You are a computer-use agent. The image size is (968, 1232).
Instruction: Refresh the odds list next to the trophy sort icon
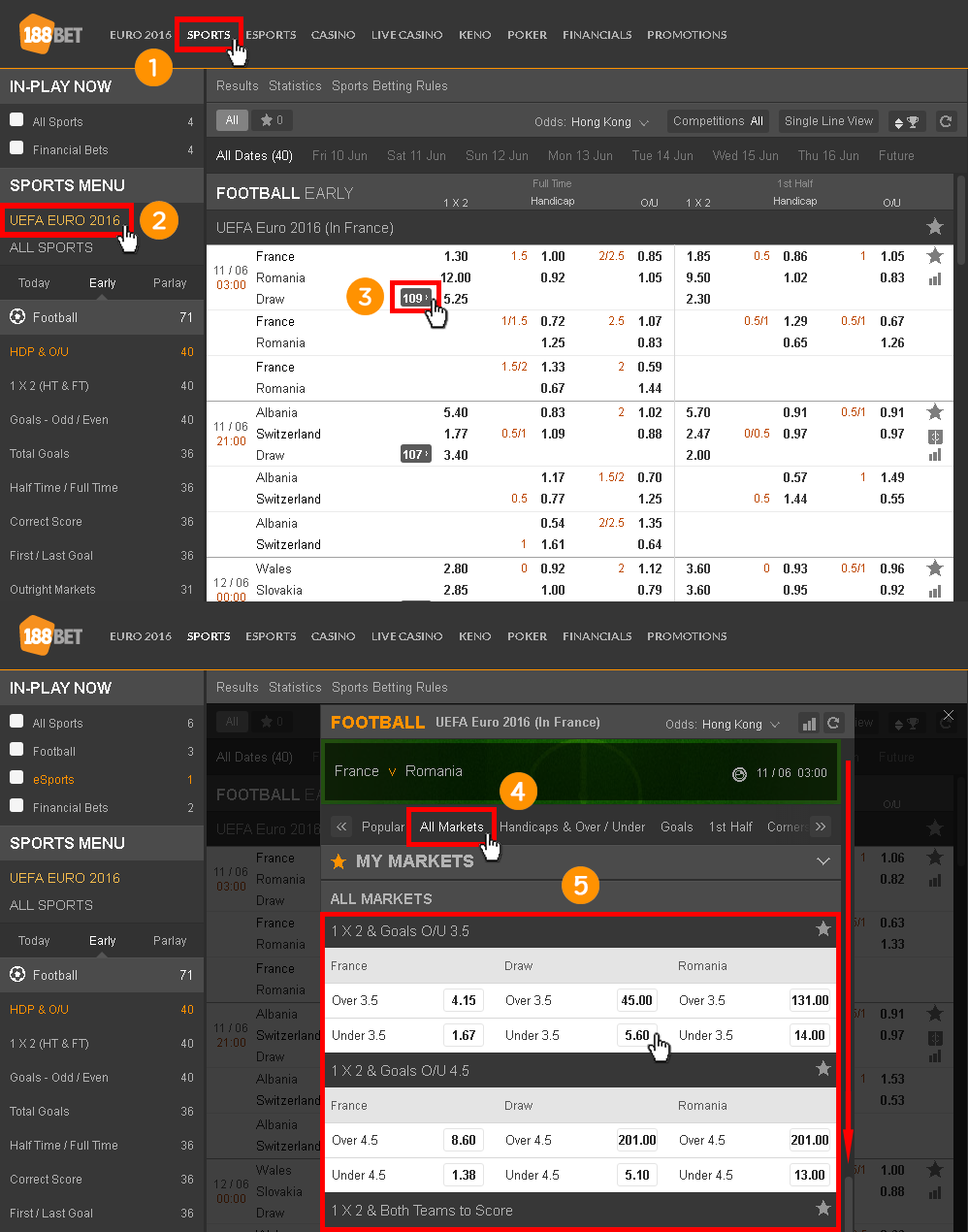(946, 121)
